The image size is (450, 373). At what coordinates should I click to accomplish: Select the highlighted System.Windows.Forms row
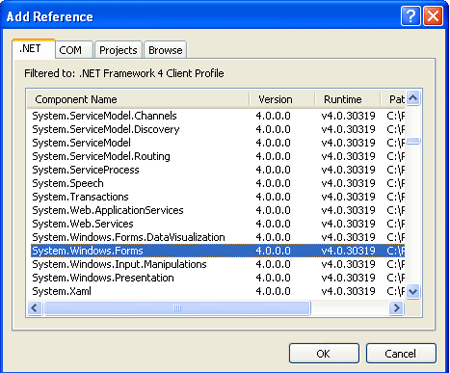[x=218, y=251]
